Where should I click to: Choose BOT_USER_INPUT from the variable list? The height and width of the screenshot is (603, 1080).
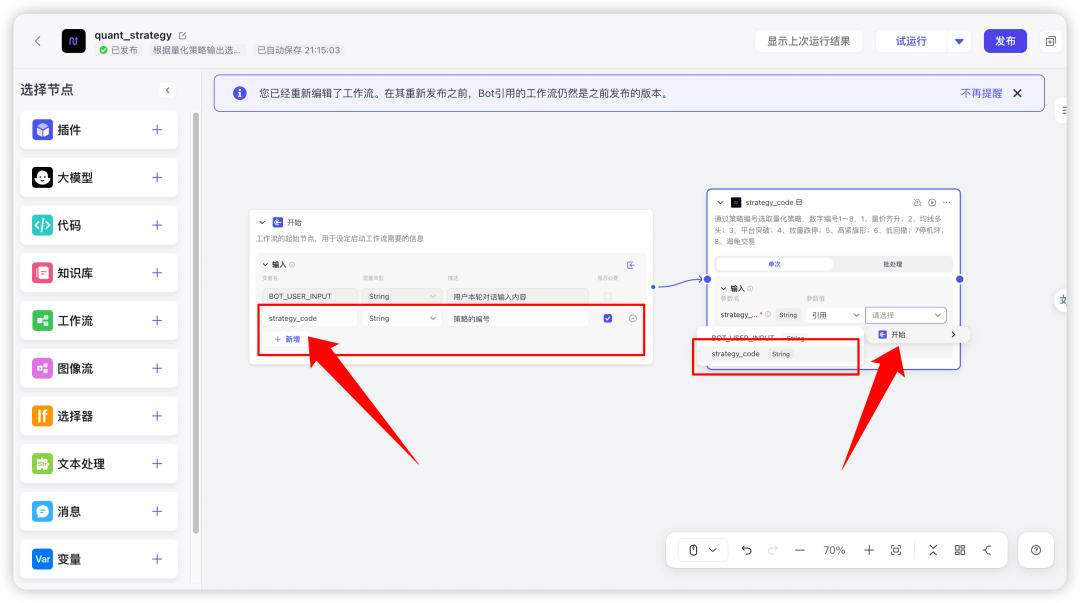pos(776,338)
